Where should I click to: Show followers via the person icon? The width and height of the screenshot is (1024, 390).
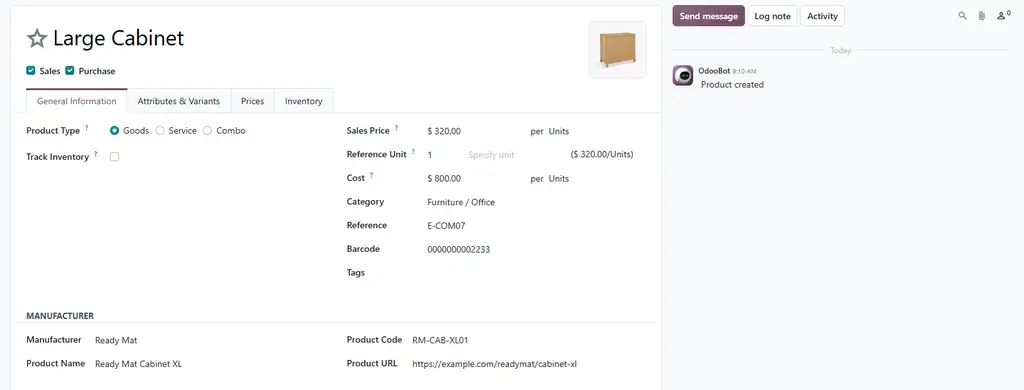click(x=1004, y=16)
